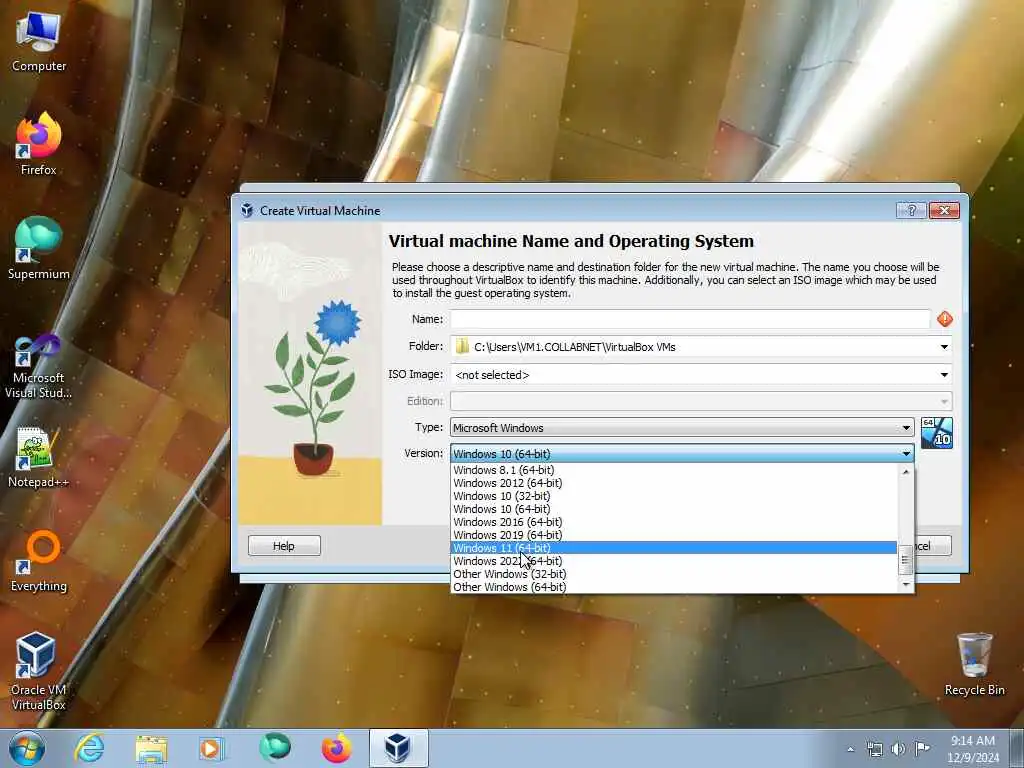The width and height of the screenshot is (1024, 768).
Task: Select Other Windows (32-bit) from list
Action: (x=675, y=574)
